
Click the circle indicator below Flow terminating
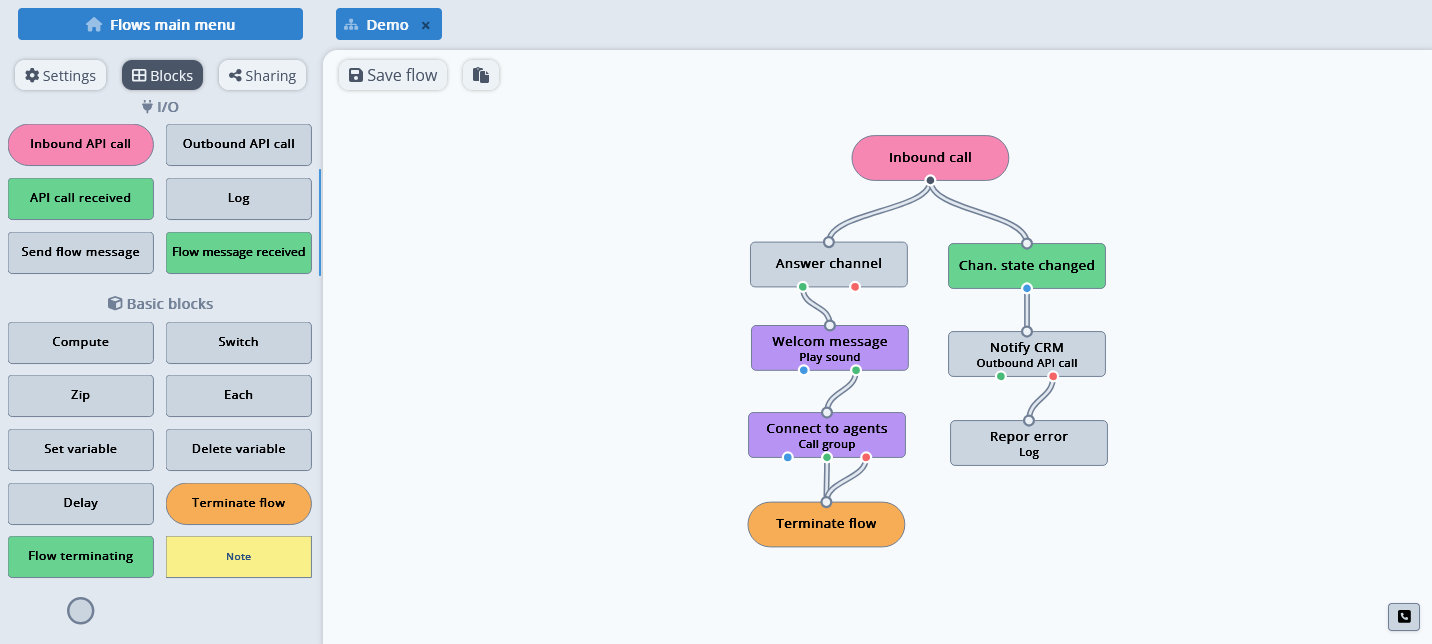tap(80, 611)
